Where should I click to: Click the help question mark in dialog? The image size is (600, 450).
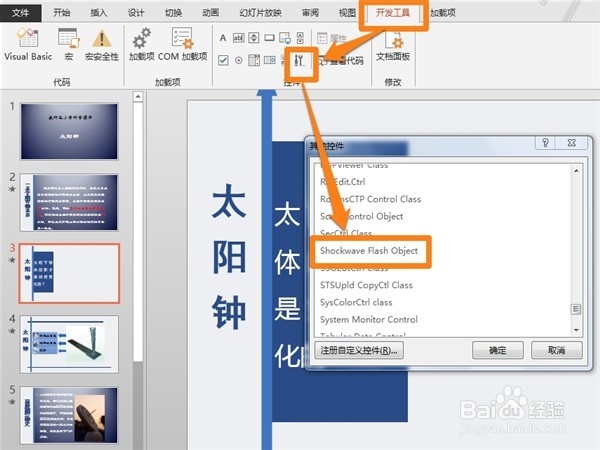(x=545, y=143)
